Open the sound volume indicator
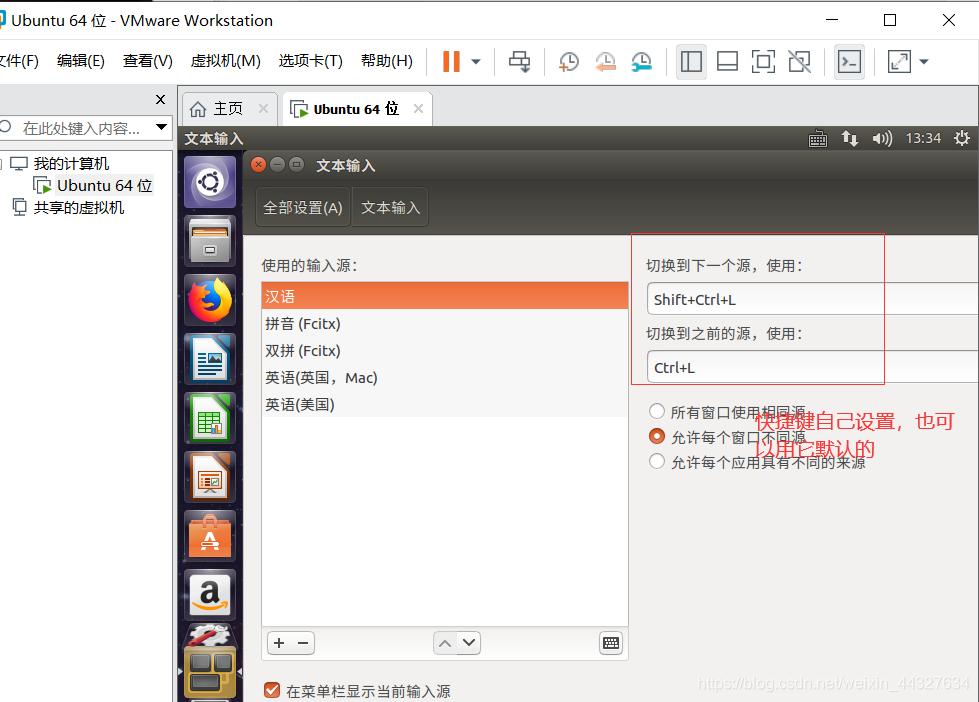 click(882, 138)
